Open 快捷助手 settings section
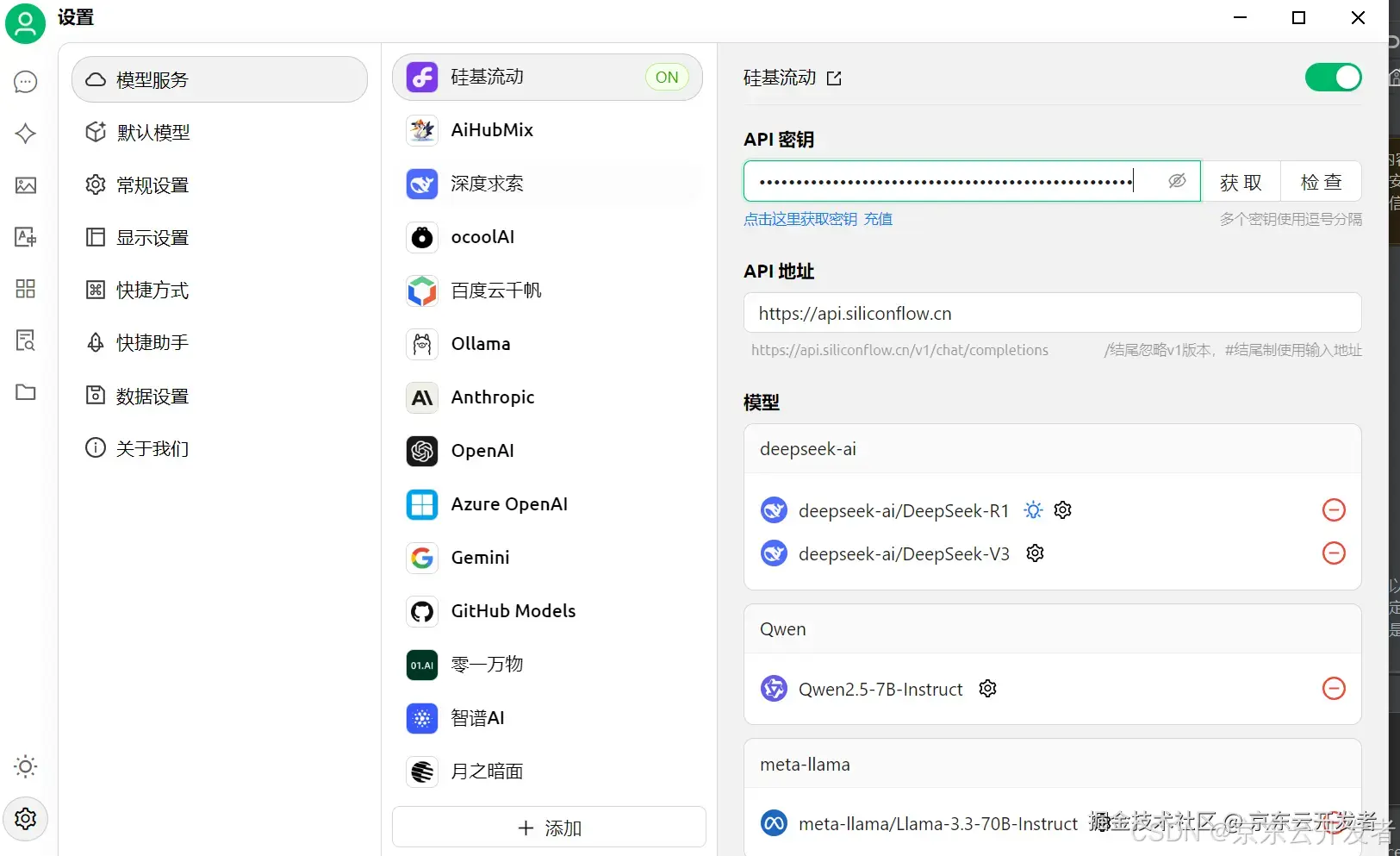 click(x=220, y=343)
